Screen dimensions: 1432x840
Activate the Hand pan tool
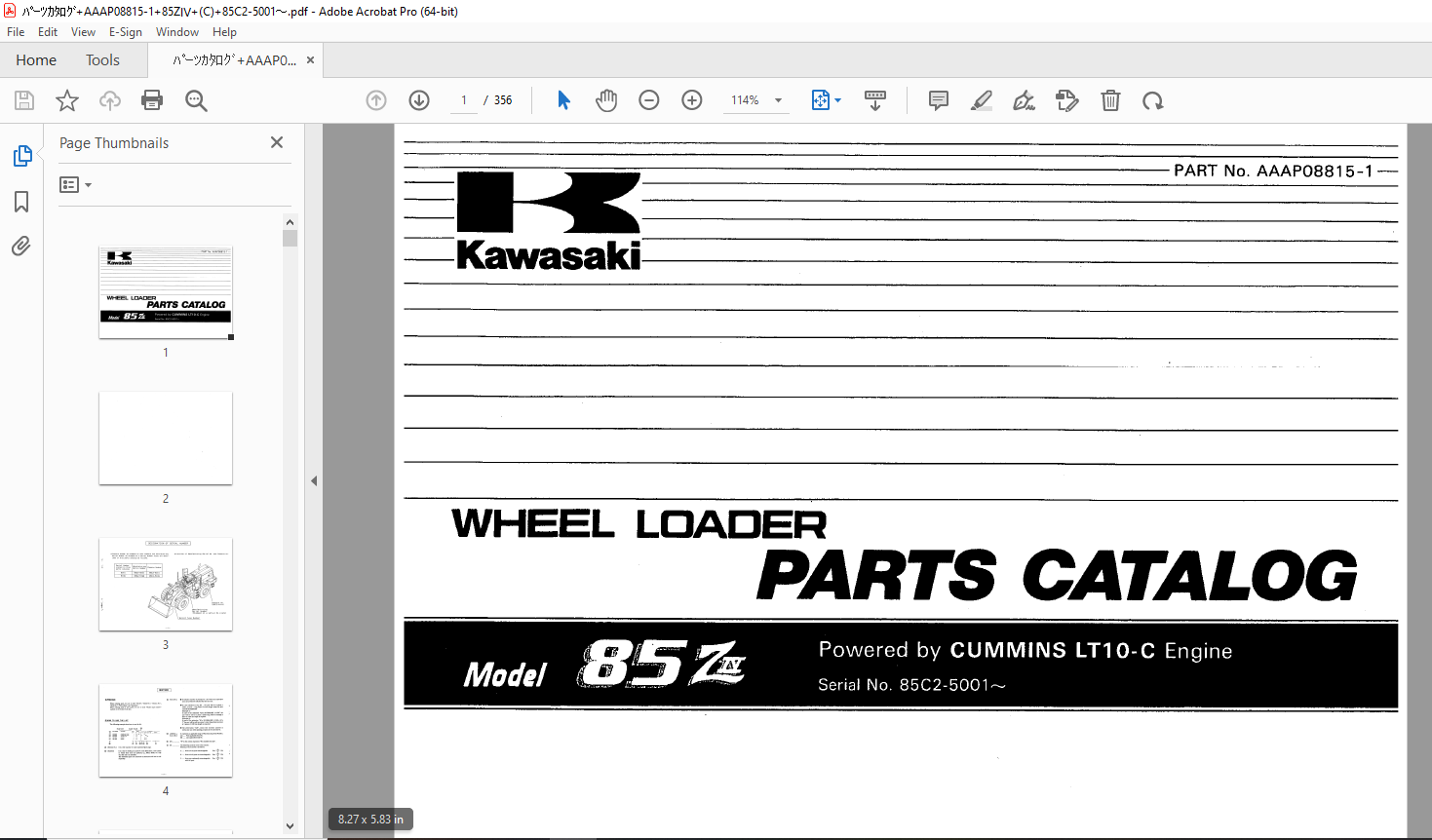(606, 100)
